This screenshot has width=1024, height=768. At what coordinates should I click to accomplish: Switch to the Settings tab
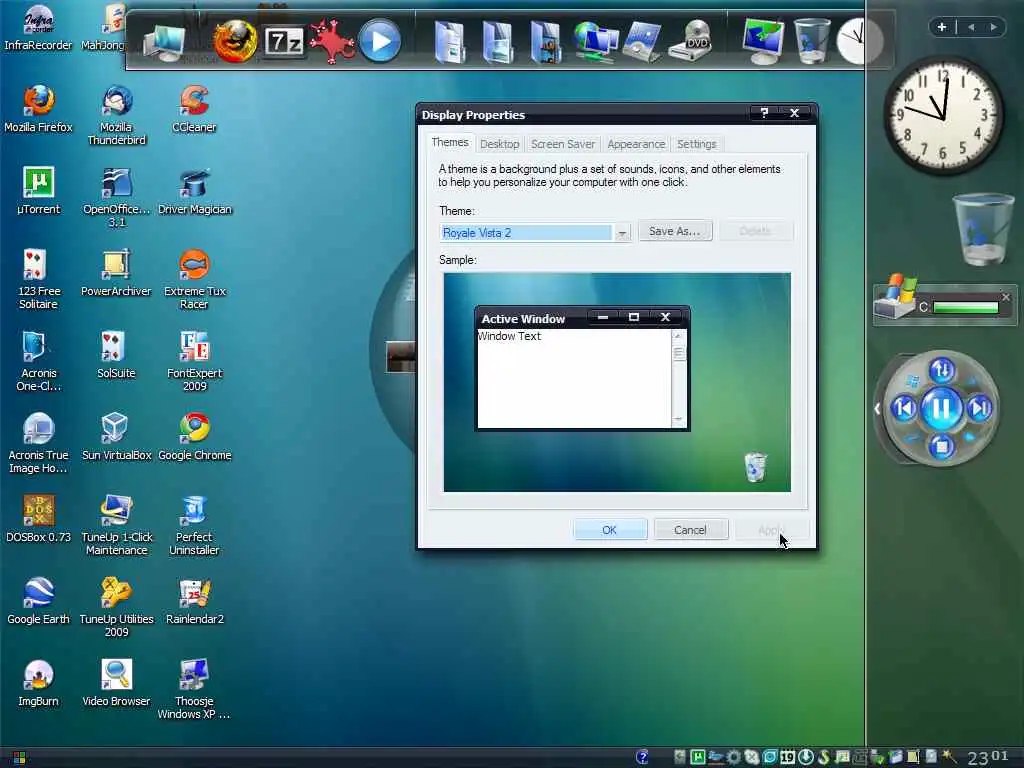(x=696, y=144)
